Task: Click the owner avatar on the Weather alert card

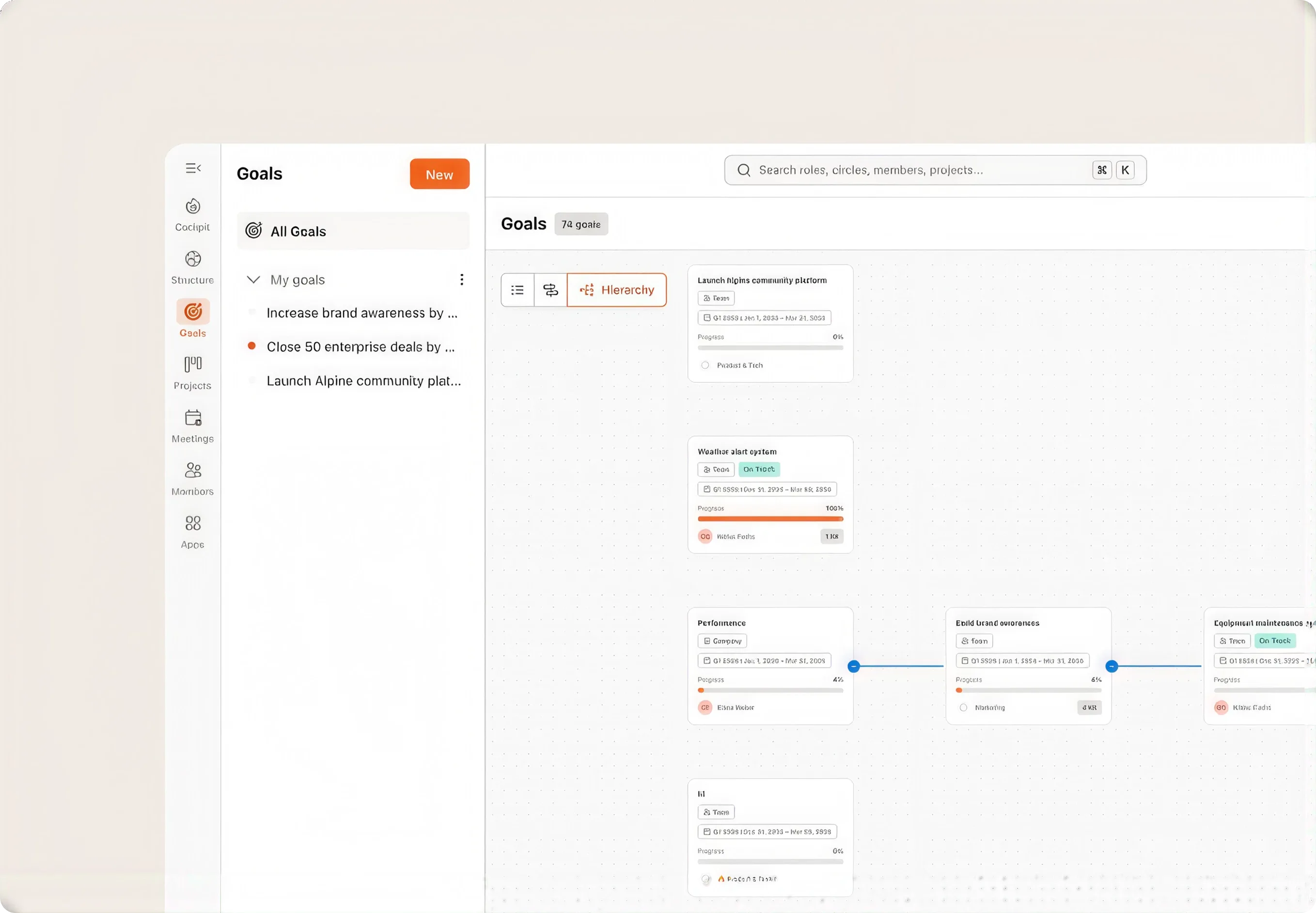Action: tap(705, 536)
